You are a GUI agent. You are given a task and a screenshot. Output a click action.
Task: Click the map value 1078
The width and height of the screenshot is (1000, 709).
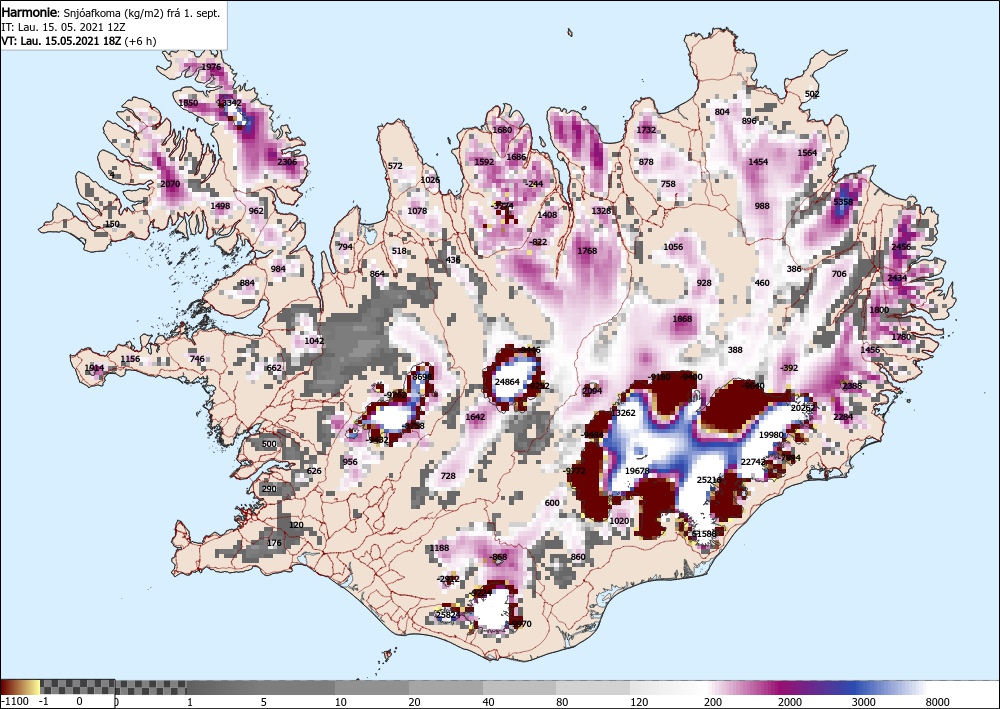[x=417, y=211]
